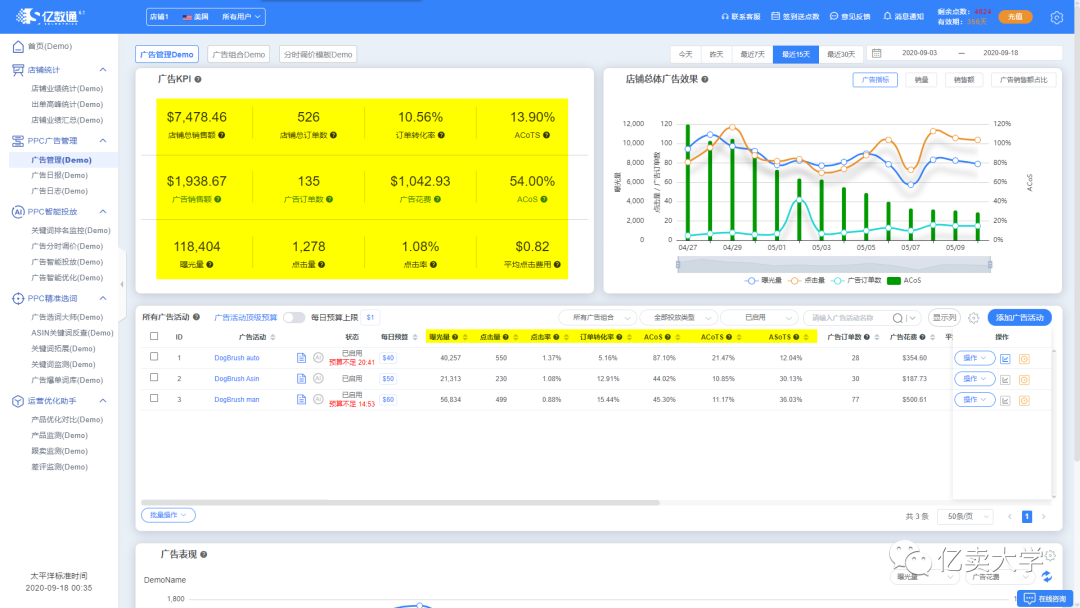The image size is (1080, 608).
Task: Click the customer service headset icon
Action: point(725,17)
